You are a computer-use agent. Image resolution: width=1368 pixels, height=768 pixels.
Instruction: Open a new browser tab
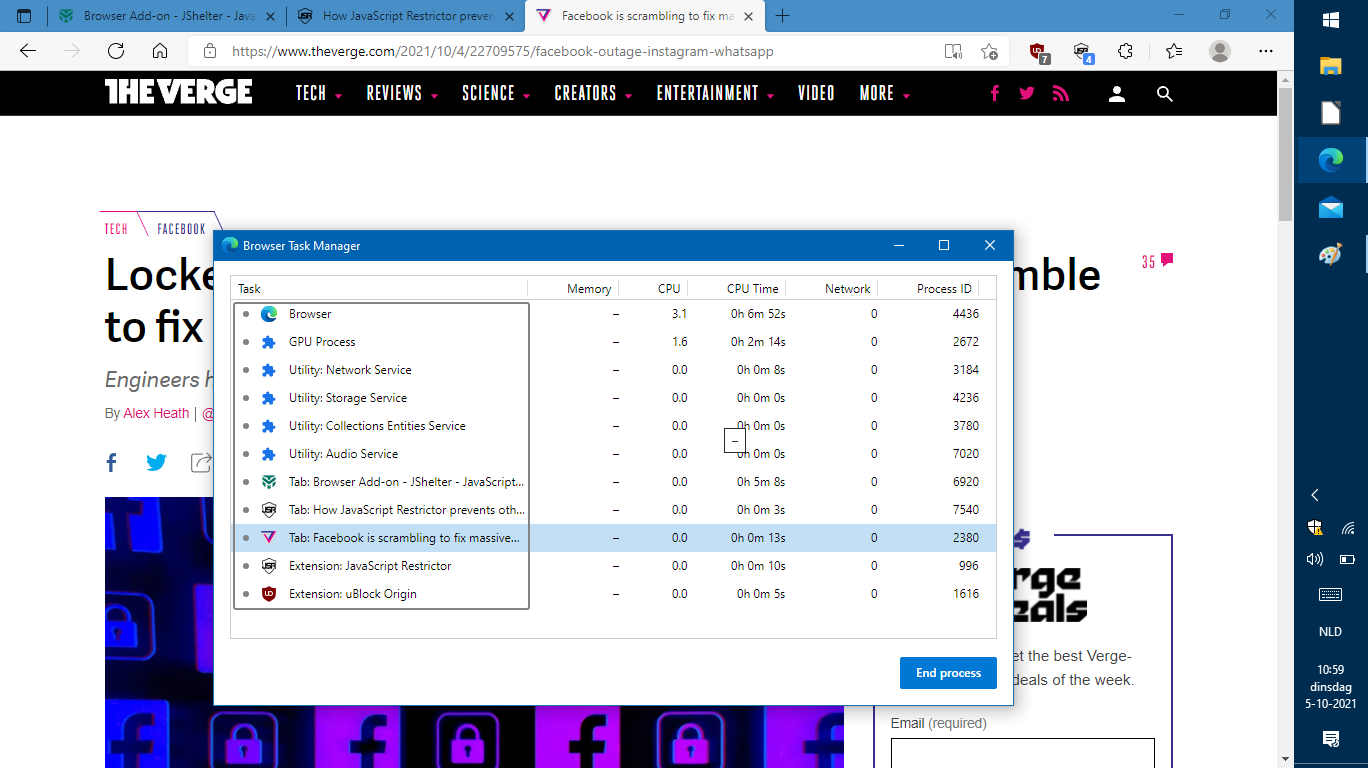(x=783, y=16)
